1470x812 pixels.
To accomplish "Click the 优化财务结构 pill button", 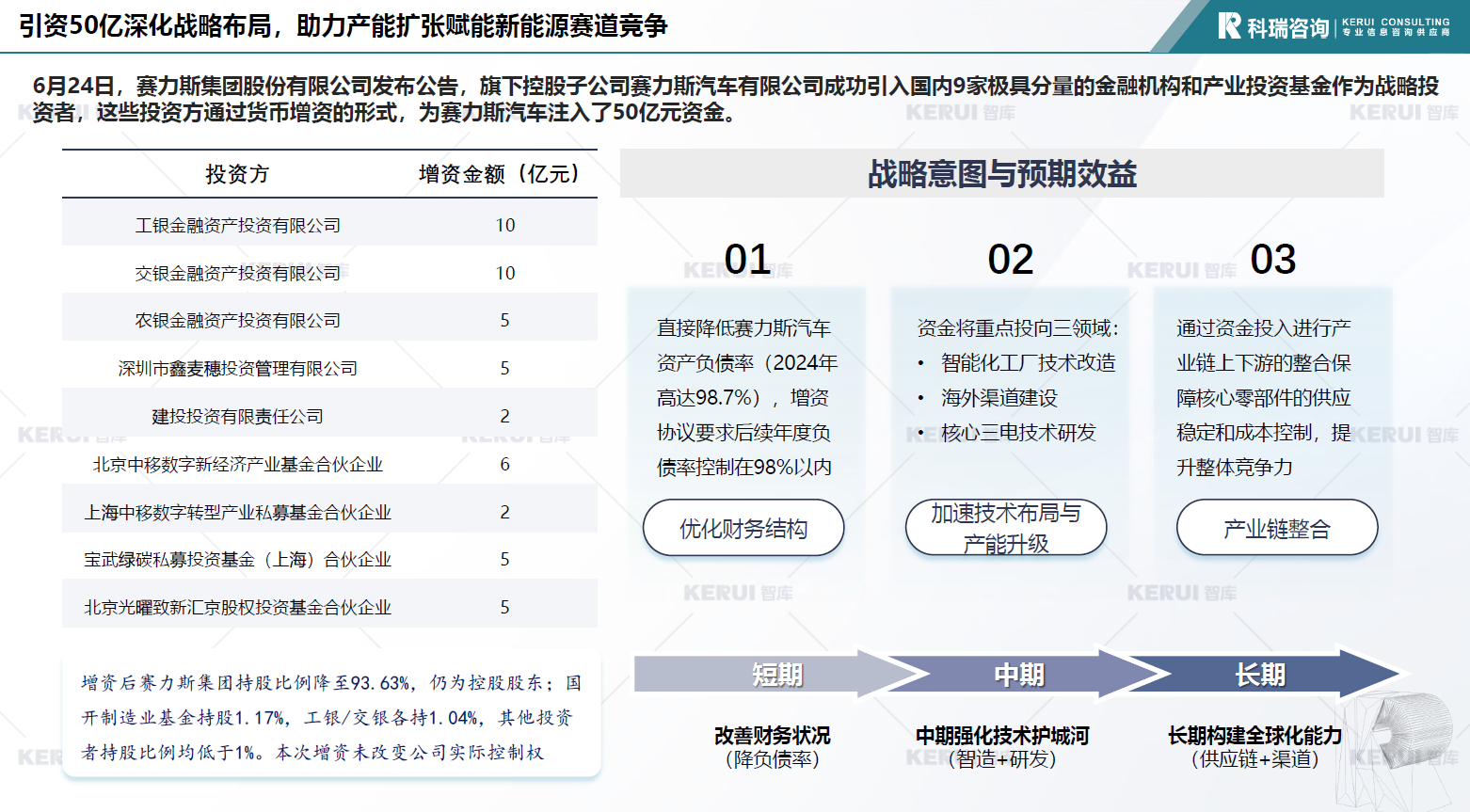I will [743, 528].
